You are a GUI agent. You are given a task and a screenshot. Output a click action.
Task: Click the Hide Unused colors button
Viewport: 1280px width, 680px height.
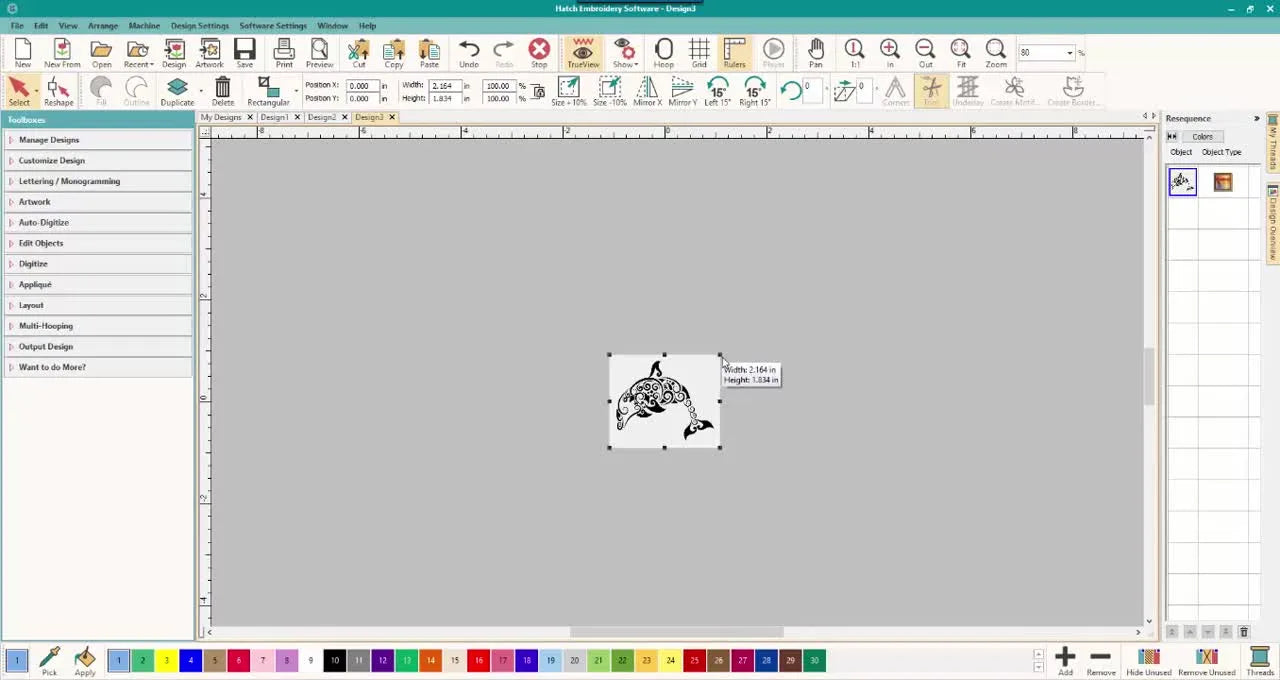click(1148, 660)
